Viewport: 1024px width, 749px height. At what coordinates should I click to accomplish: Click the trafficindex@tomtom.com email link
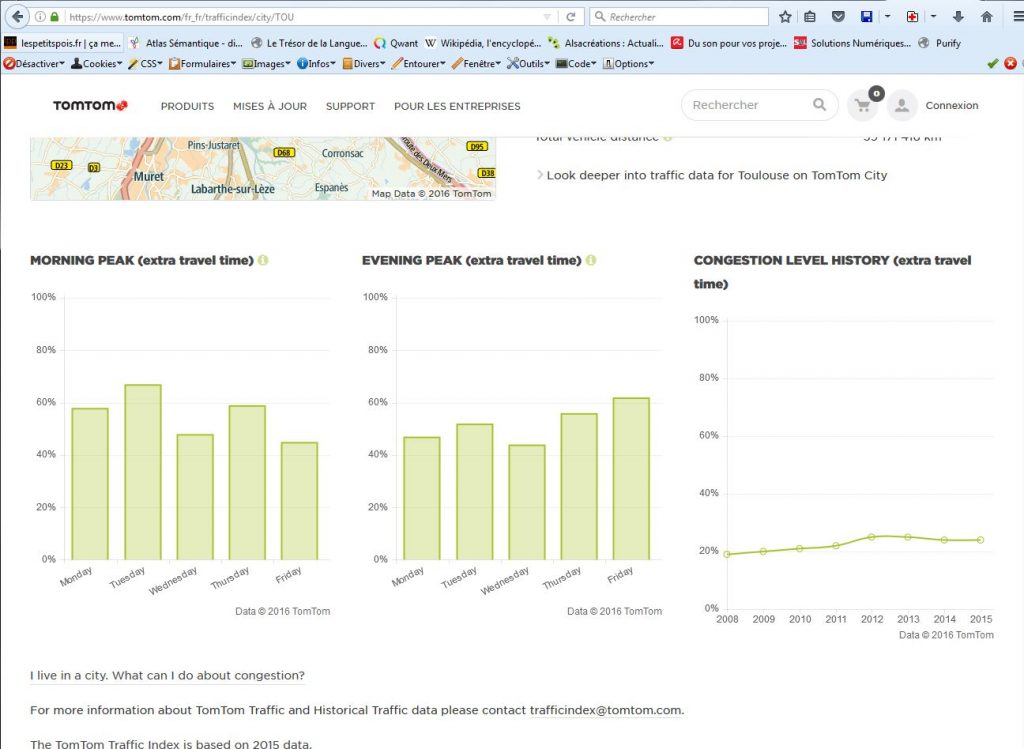point(606,710)
